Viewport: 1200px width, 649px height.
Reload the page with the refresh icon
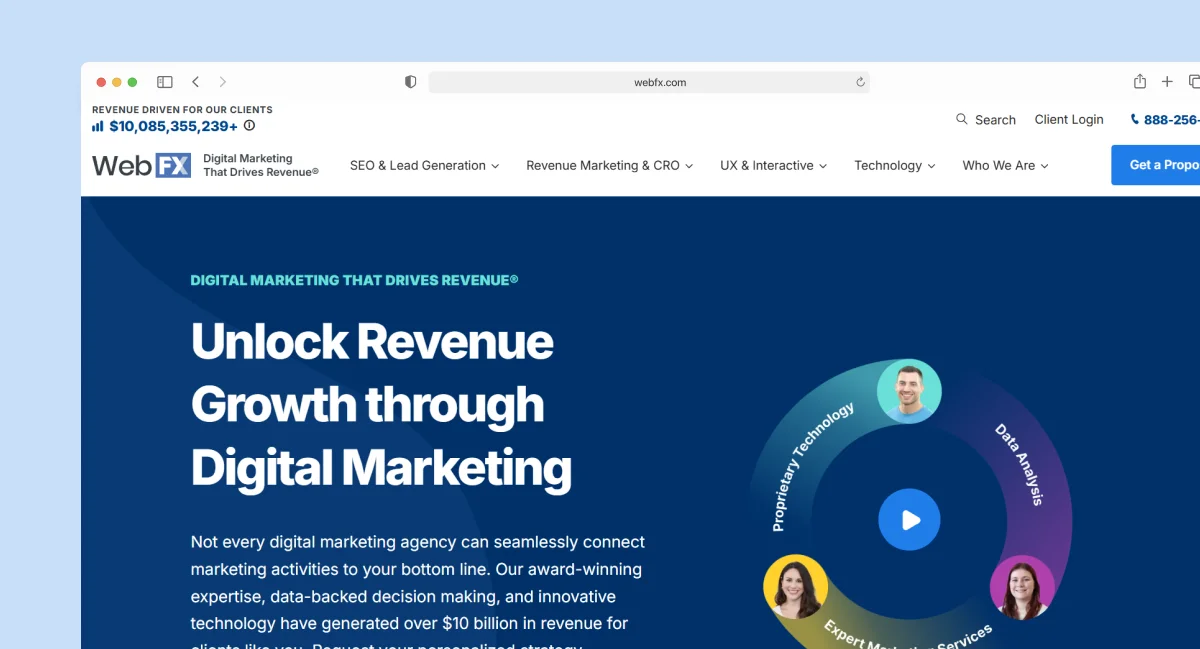[x=860, y=82]
